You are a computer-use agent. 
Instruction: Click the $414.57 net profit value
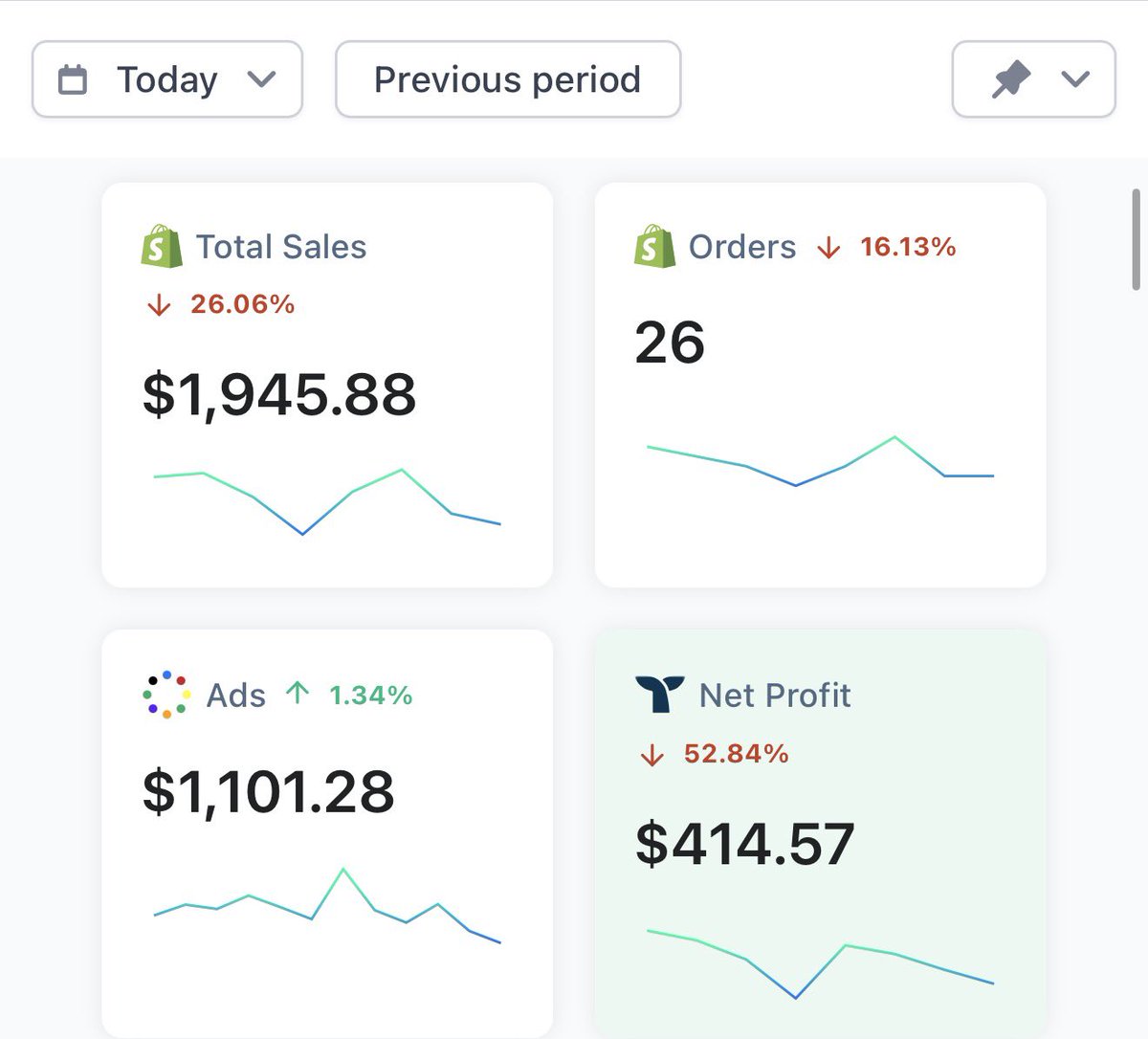[745, 844]
